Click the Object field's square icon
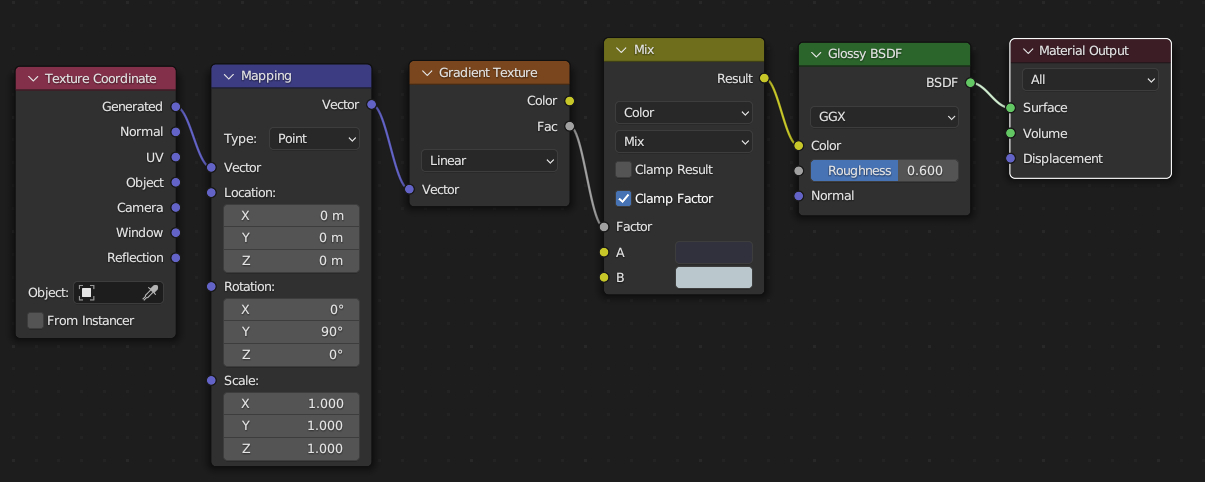 87,293
